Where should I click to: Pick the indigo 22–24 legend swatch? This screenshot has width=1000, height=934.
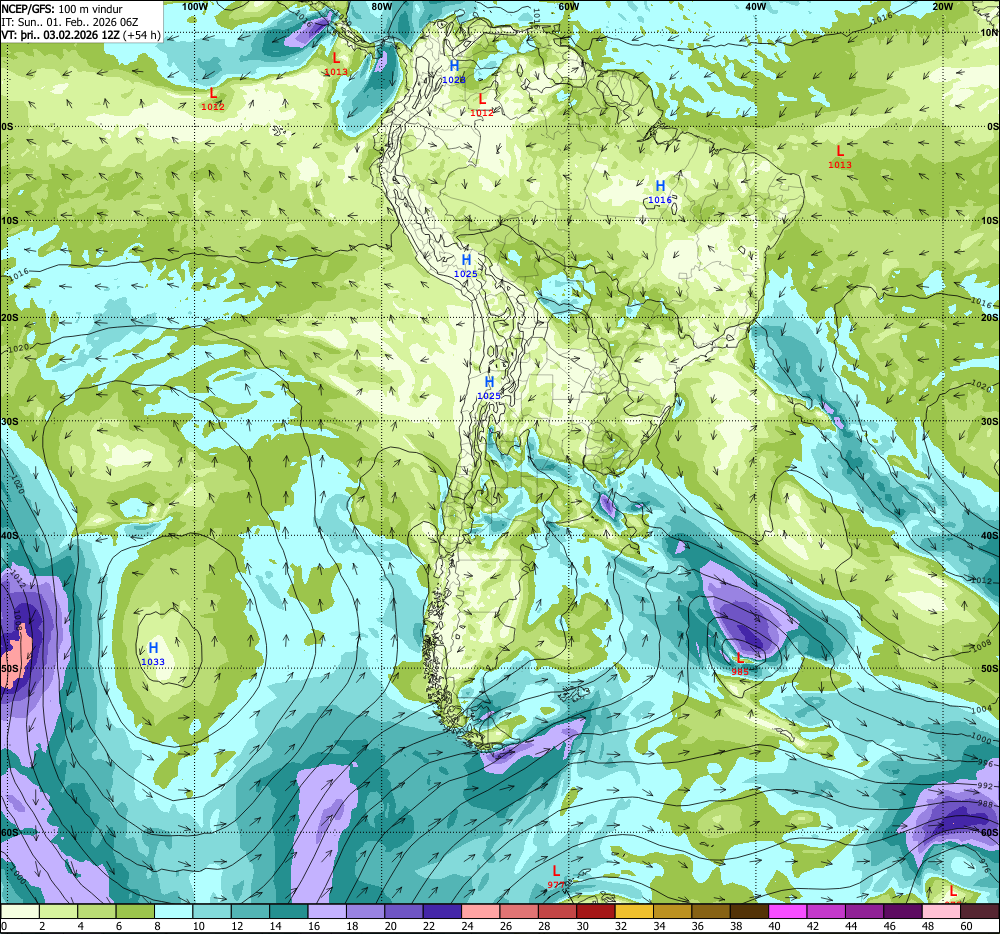tap(443, 912)
